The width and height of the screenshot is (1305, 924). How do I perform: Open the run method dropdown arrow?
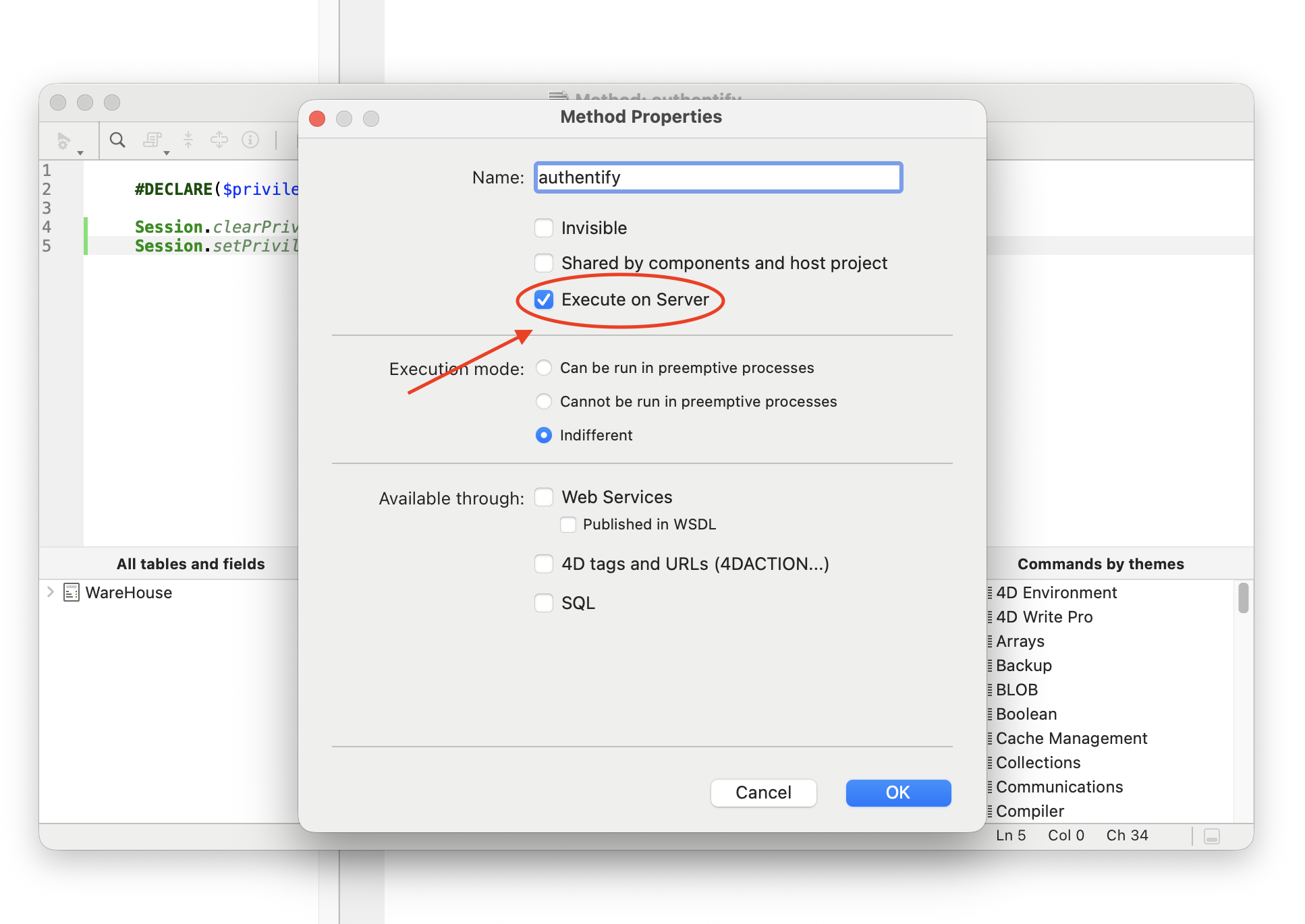[80, 153]
